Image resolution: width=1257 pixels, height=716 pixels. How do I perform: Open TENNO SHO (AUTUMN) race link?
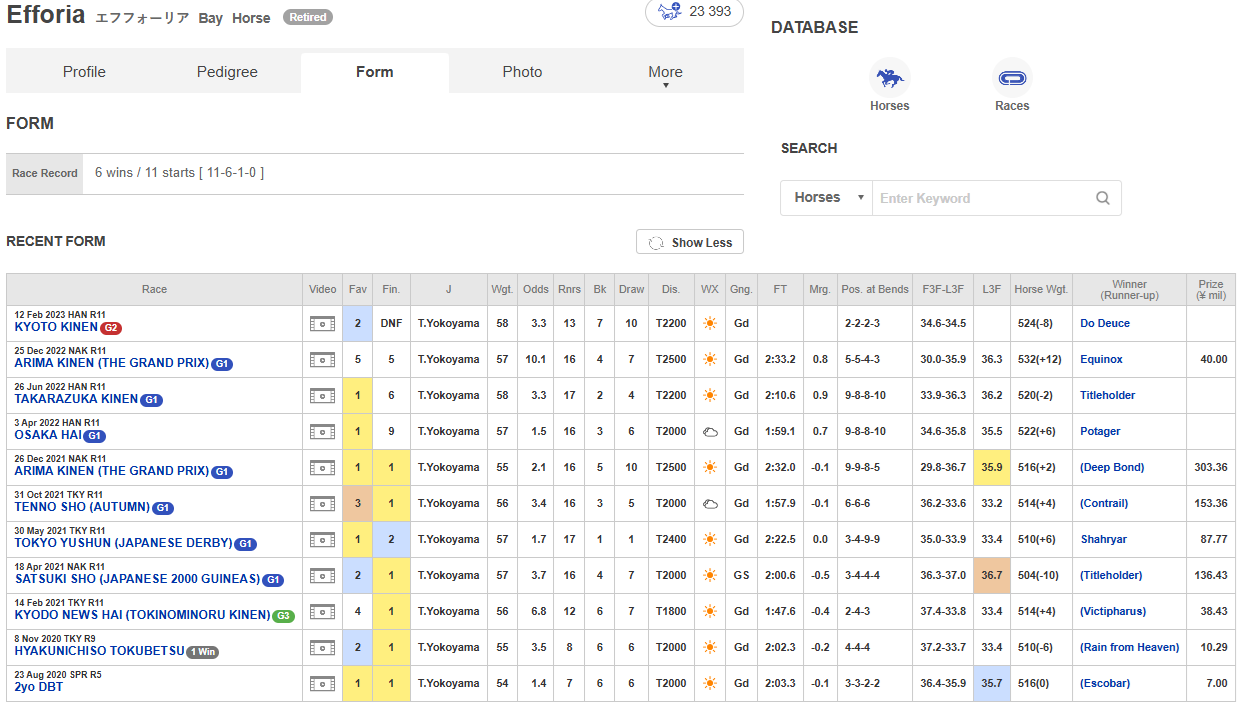pyautogui.click(x=82, y=508)
